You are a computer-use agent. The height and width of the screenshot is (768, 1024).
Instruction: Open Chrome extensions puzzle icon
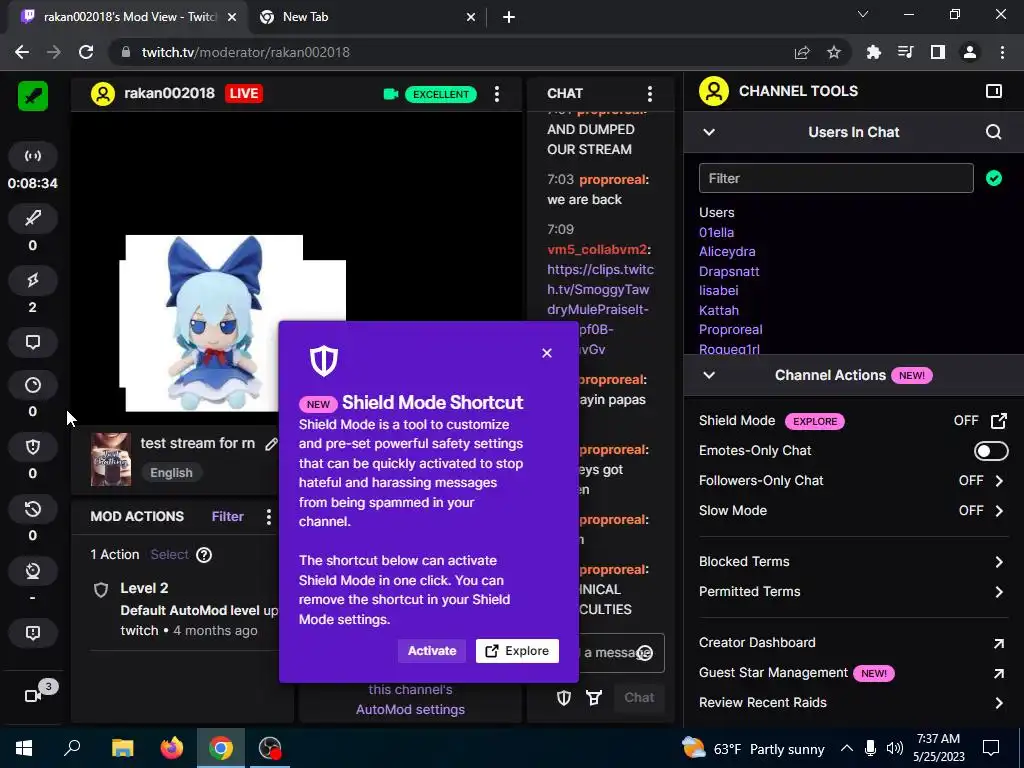[x=873, y=52]
